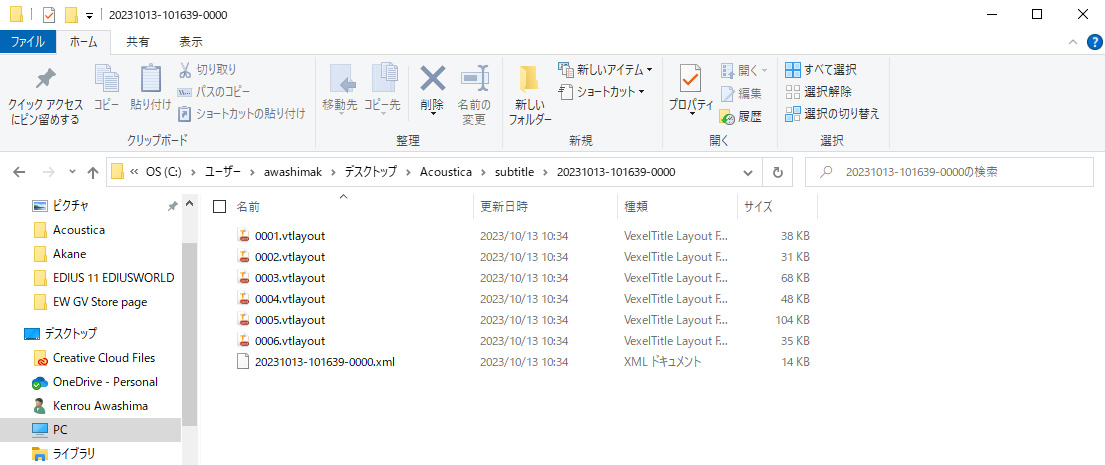The image size is (1105, 465).
Task: Click the Open (開く) ribbon command
Action: (x=743, y=70)
